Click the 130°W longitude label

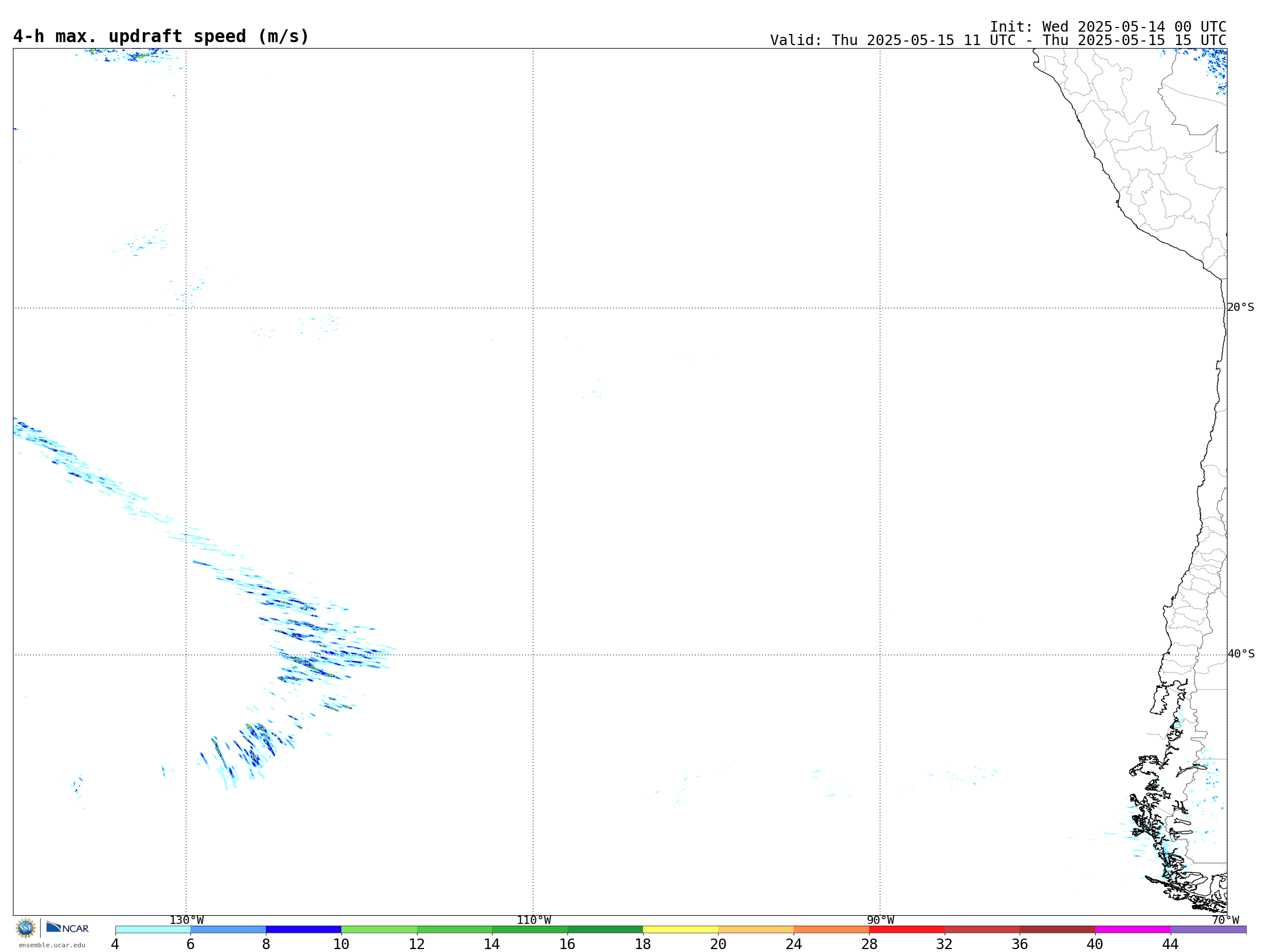[x=187, y=920]
